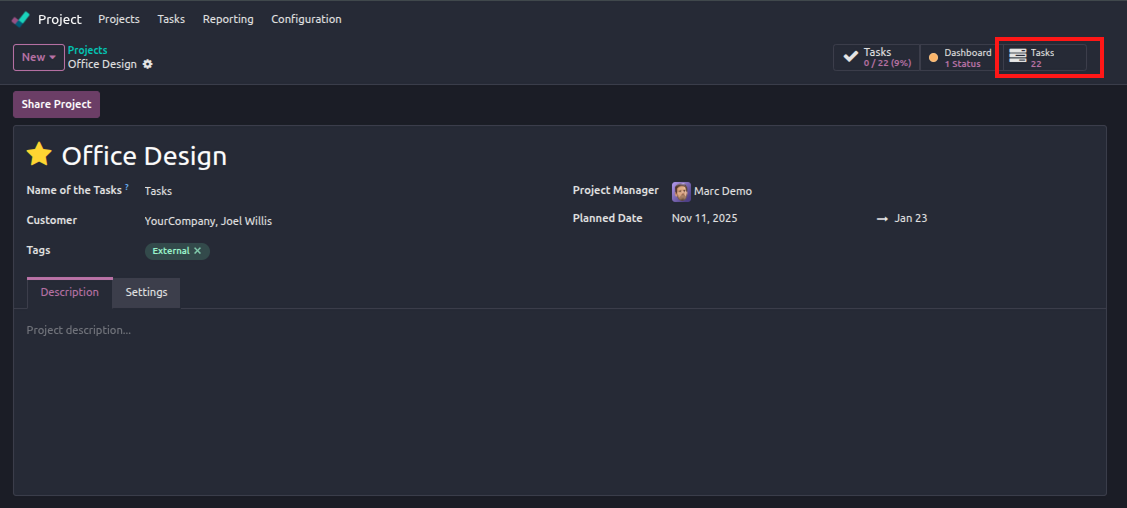1127x508 pixels.
Task: Open the gear actions menu
Action: (x=148, y=64)
